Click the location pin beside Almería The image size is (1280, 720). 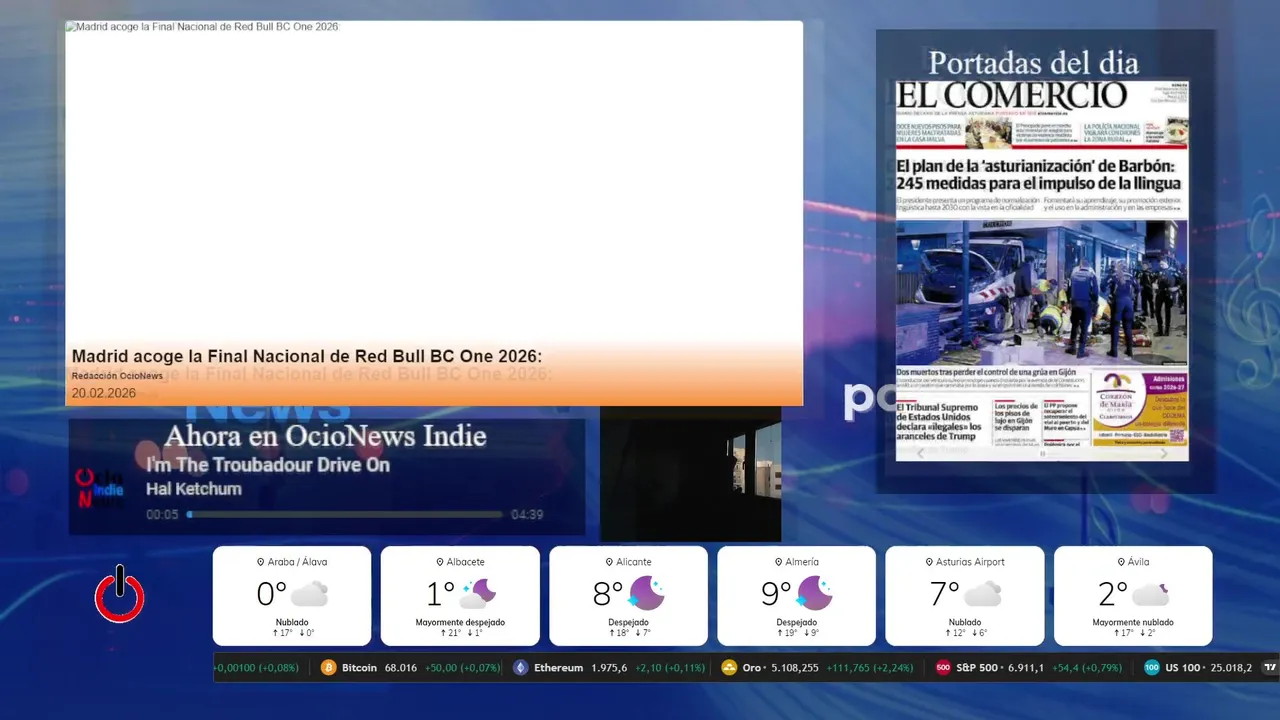tap(779, 562)
